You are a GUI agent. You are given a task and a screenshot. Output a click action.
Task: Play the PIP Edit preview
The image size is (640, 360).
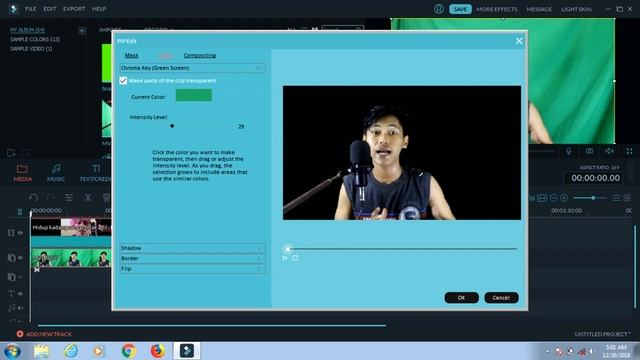tap(285, 258)
